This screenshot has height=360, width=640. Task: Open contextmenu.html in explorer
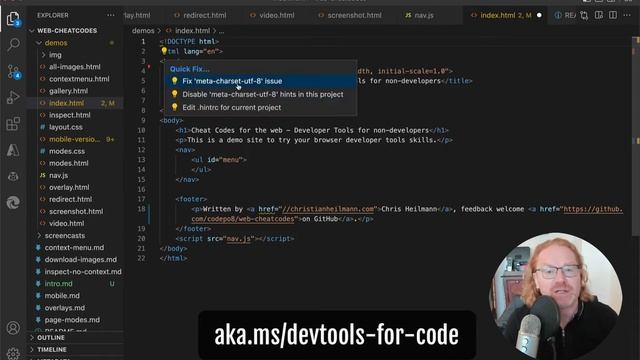point(79,79)
